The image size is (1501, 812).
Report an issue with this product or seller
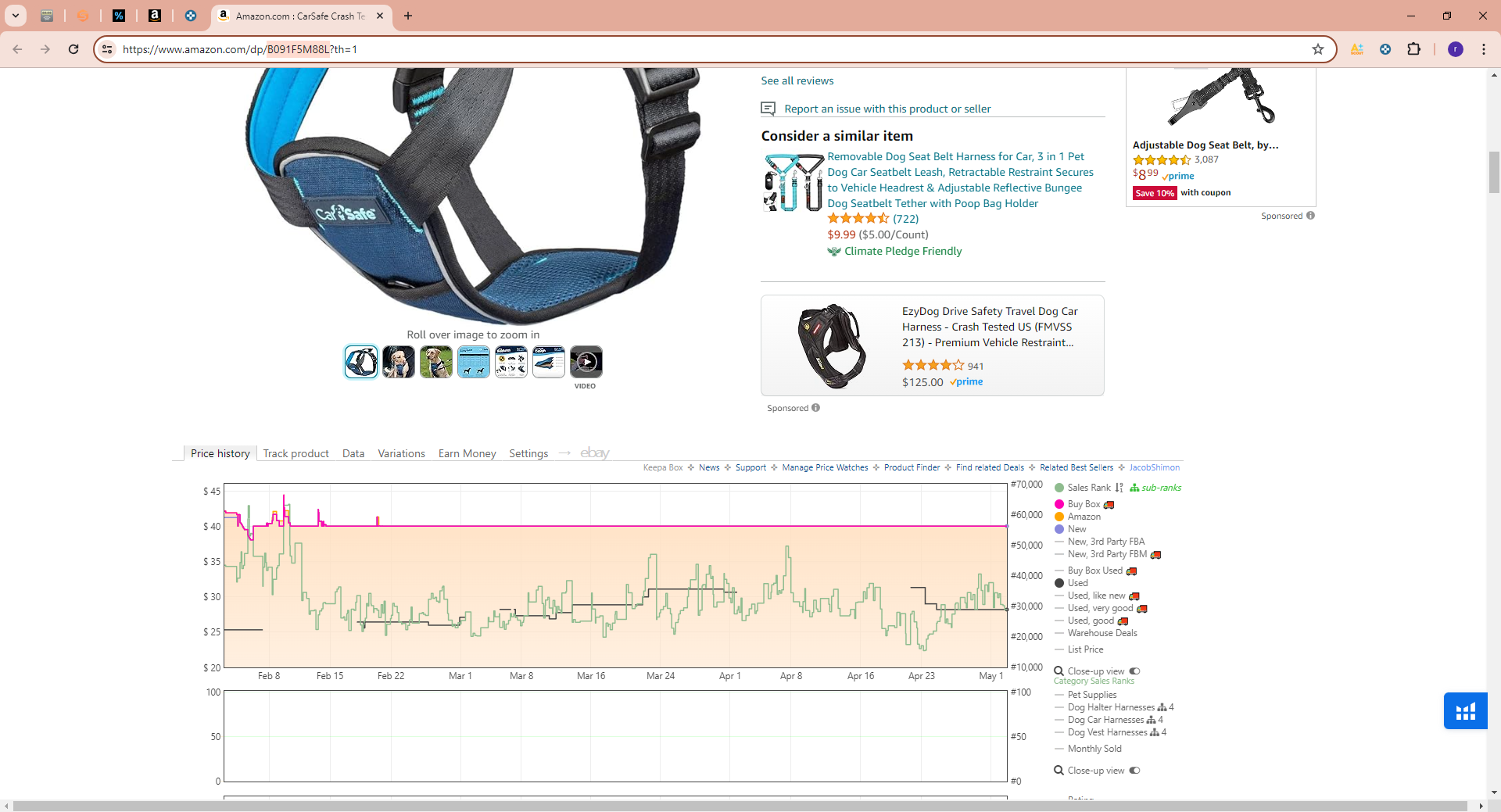[x=887, y=109]
